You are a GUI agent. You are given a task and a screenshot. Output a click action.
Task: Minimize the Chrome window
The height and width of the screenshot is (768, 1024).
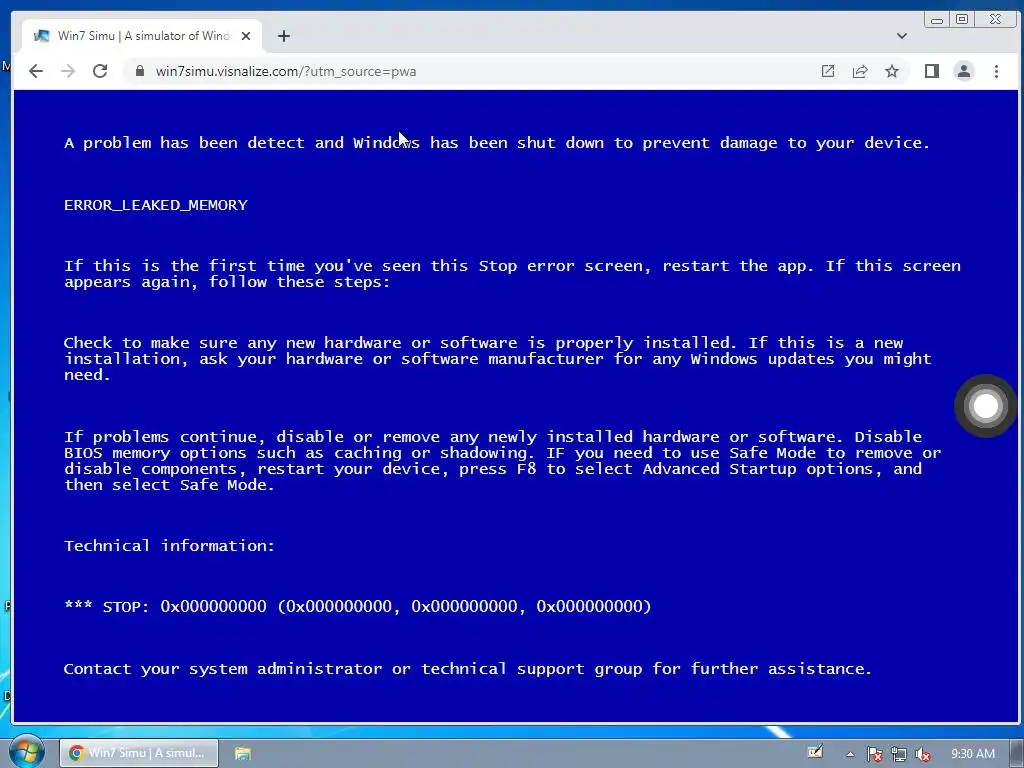(937, 20)
